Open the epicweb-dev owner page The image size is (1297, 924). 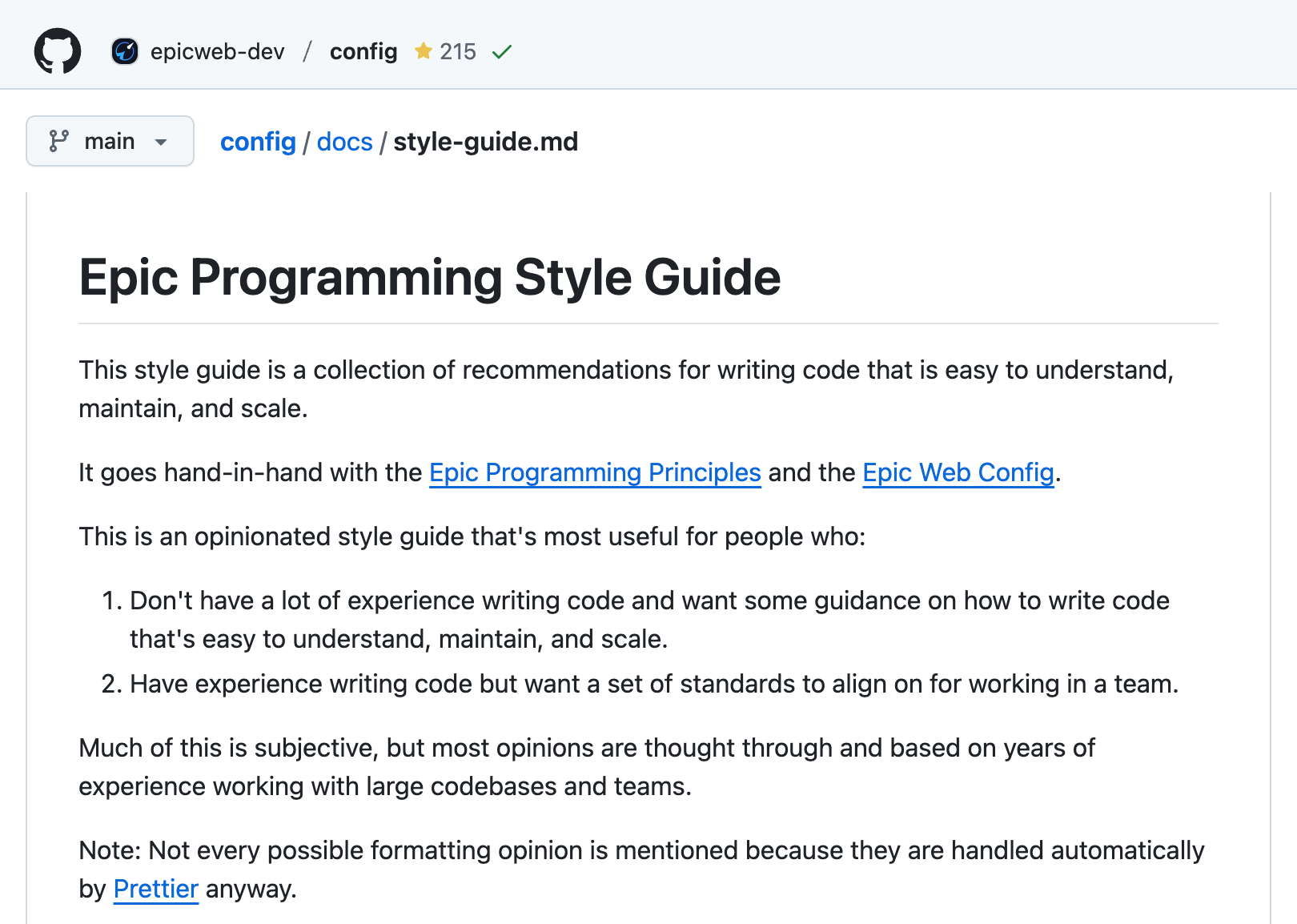click(217, 51)
